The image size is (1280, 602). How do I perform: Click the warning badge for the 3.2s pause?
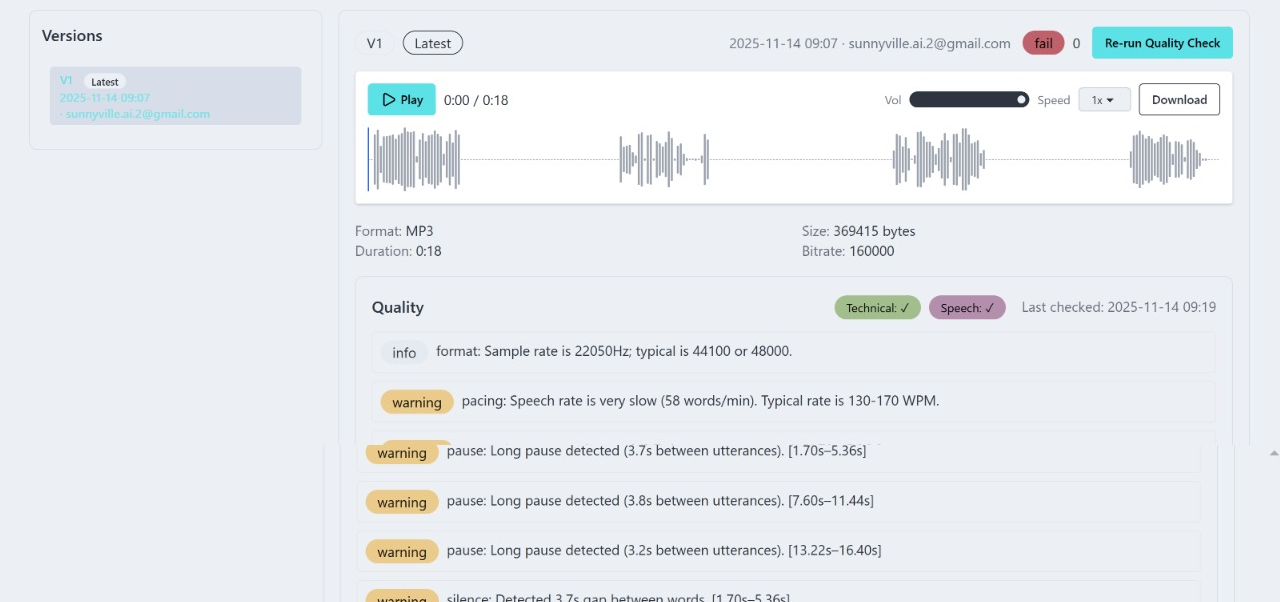tap(402, 551)
